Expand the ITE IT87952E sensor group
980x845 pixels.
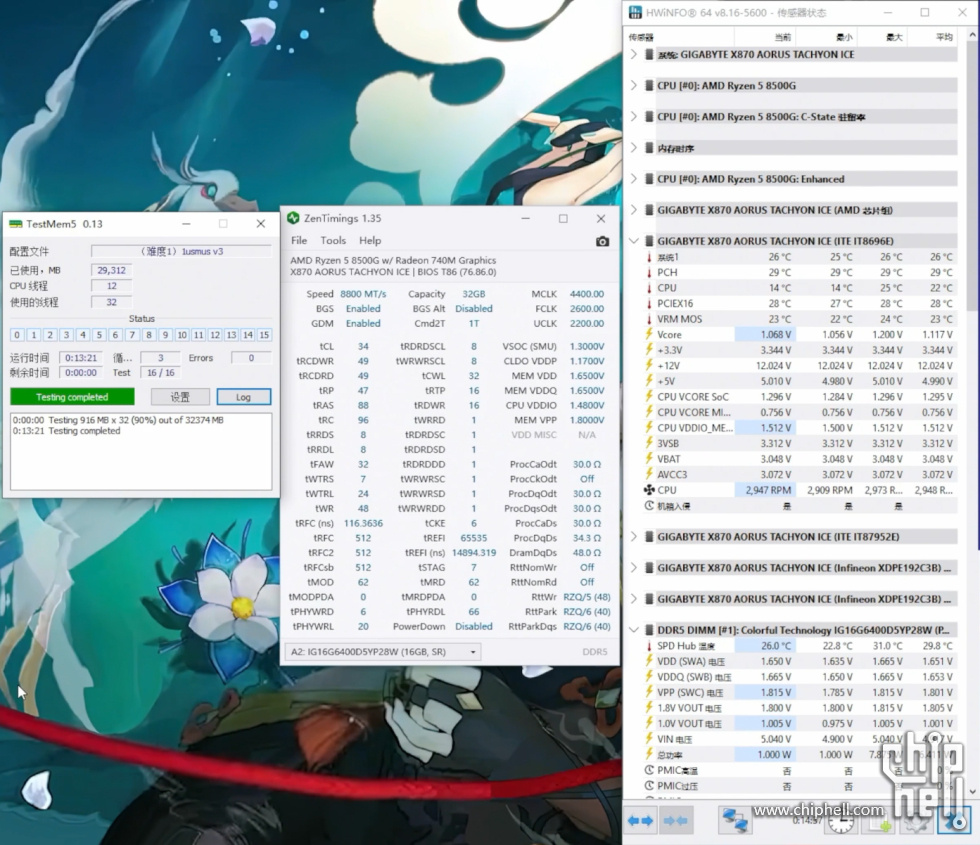[x=634, y=536]
